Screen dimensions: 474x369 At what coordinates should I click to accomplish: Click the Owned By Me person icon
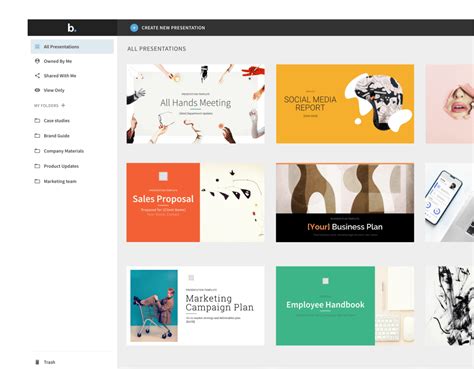coord(37,61)
